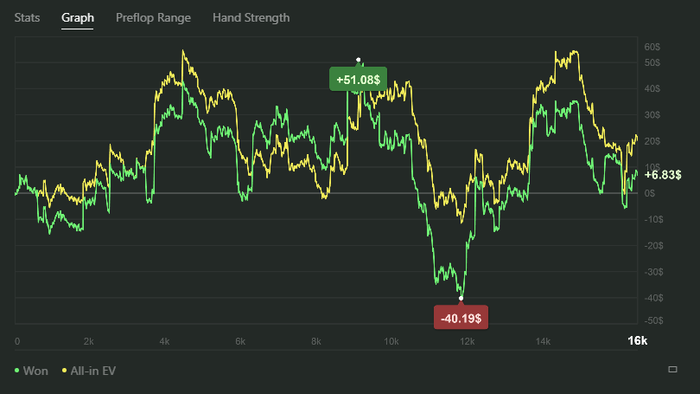The height and width of the screenshot is (394, 700).
Task: Click the 60$ label on the y-axis
Action: tap(652, 47)
